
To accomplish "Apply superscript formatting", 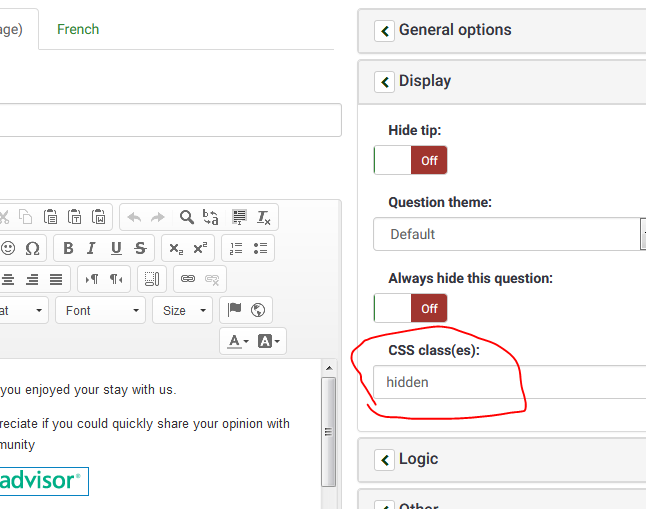I will point(200,248).
